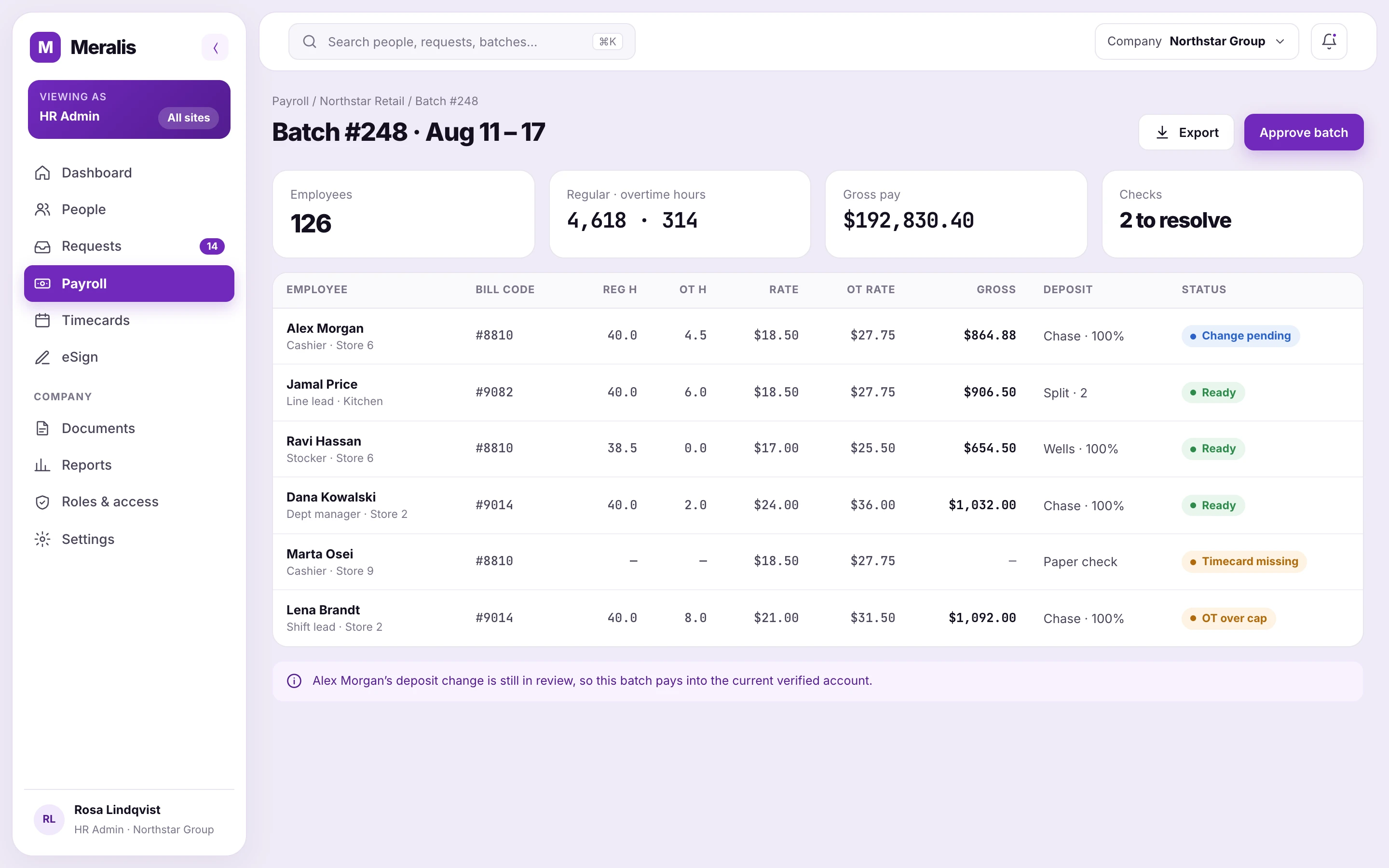Click the info icon in the deposit notice
The width and height of the screenshot is (1389, 868).
click(x=294, y=681)
